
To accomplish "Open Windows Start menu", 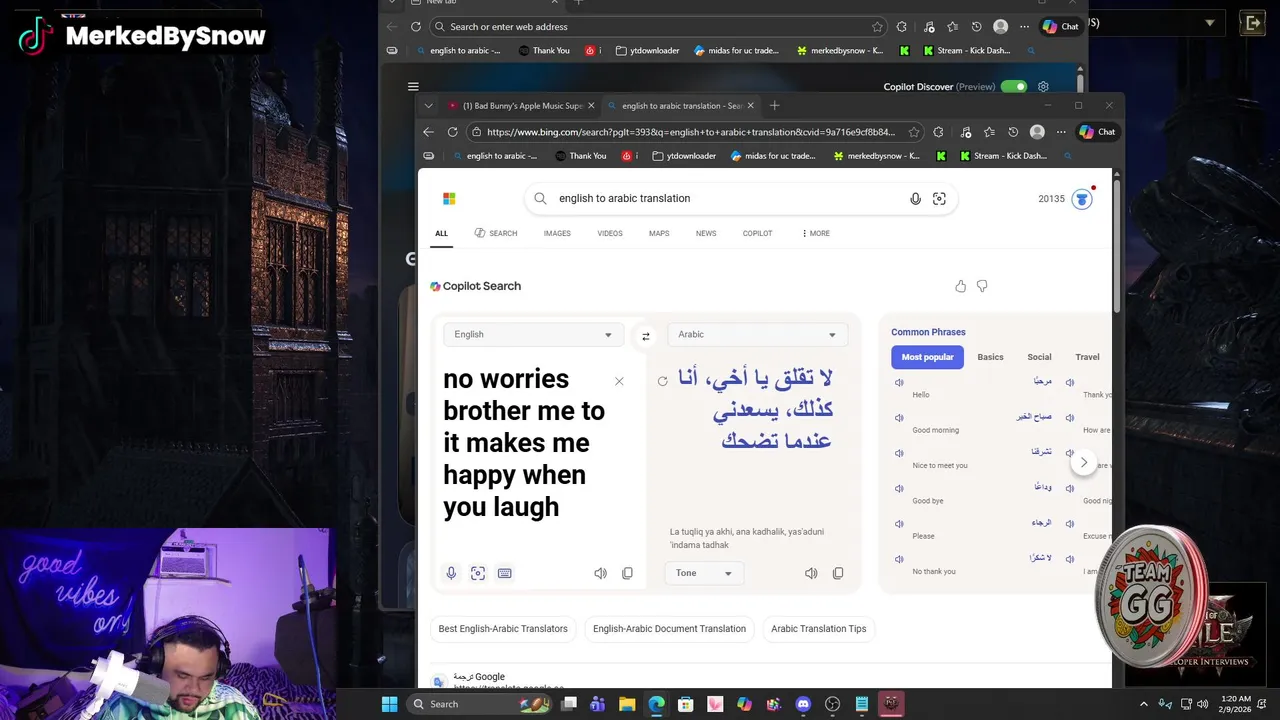I will 389,704.
